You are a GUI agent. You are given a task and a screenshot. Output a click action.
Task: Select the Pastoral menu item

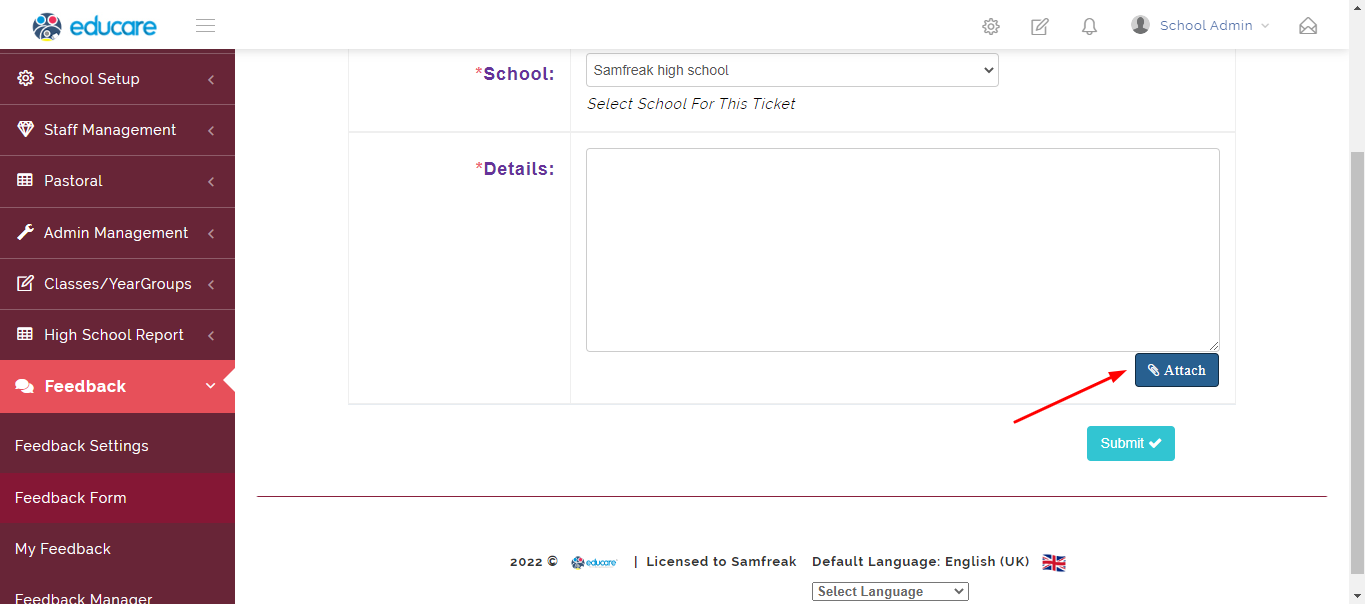click(x=117, y=181)
